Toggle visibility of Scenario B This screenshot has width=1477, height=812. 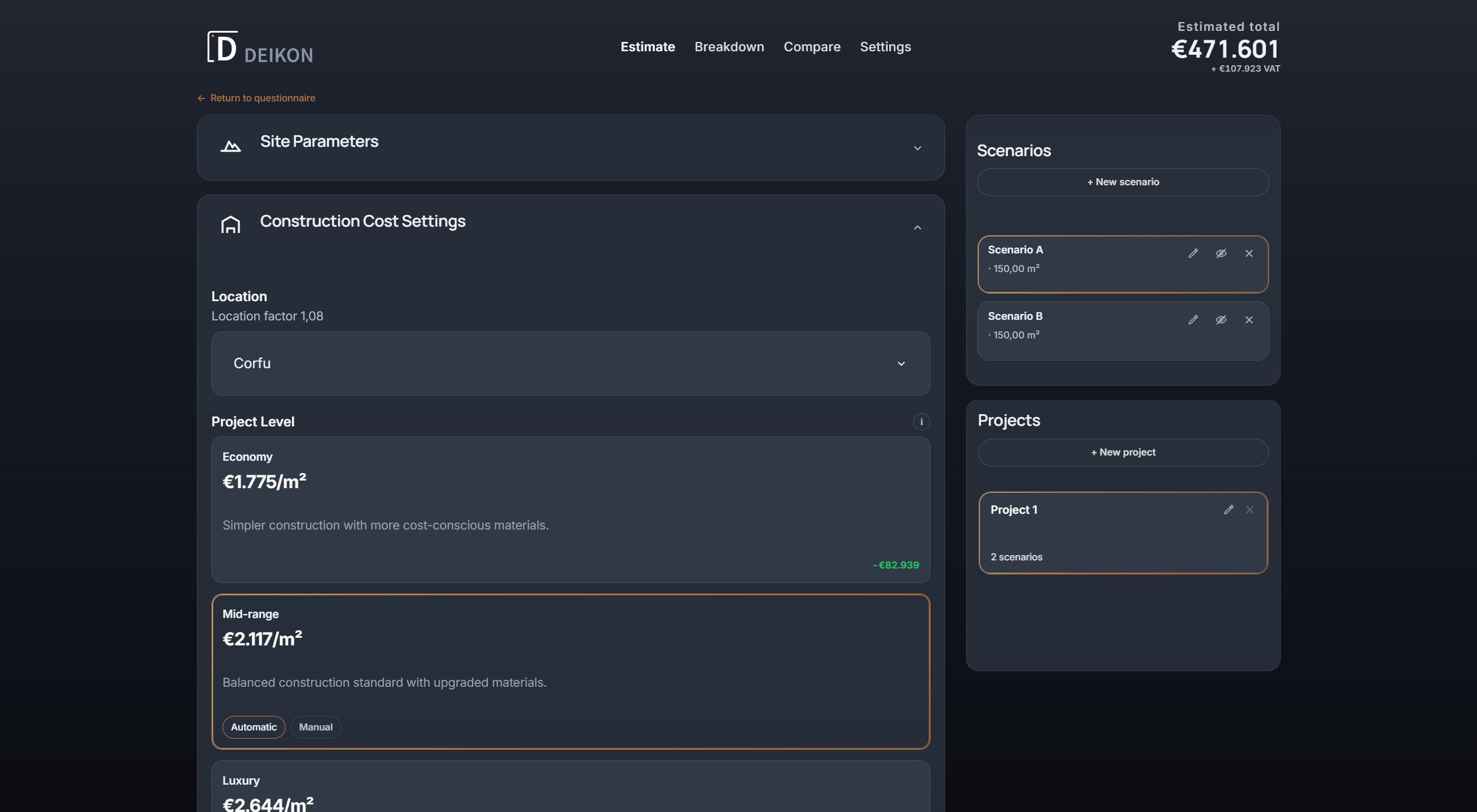coord(1221,320)
